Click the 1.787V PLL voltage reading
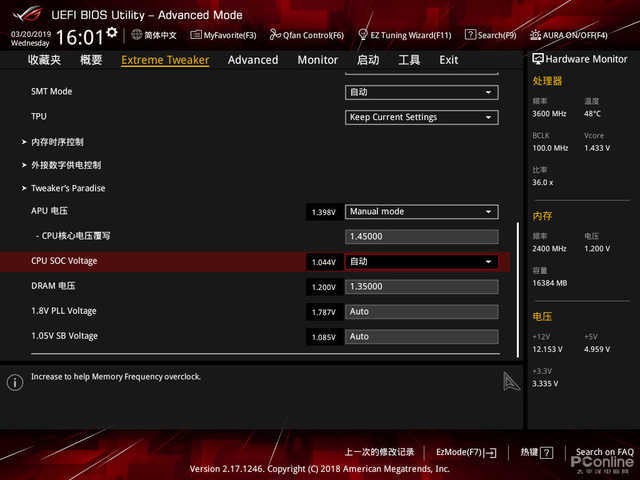The image size is (640, 480). (x=324, y=312)
